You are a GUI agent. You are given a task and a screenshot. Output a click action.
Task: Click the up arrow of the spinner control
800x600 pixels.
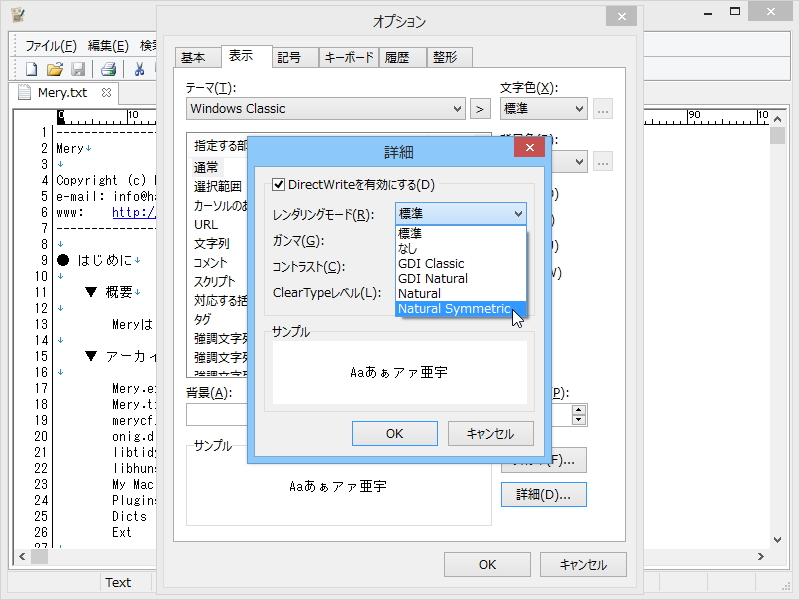click(x=578, y=409)
